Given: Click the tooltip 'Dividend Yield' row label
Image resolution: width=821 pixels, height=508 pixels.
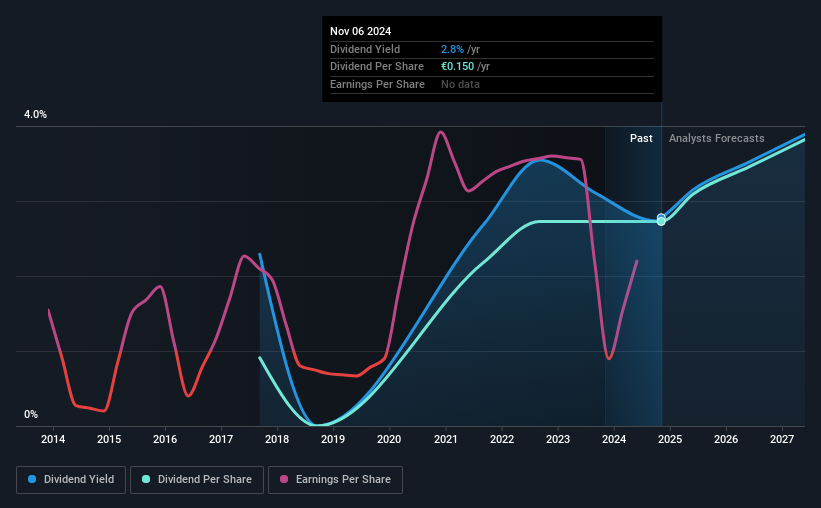Looking at the screenshot, I should pyautogui.click(x=365, y=49).
